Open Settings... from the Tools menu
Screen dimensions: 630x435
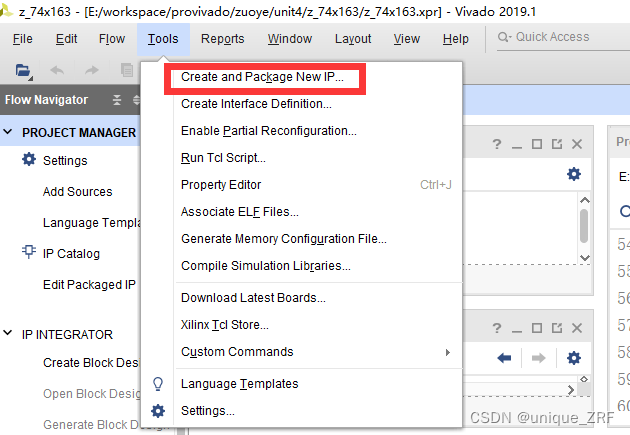tap(208, 410)
